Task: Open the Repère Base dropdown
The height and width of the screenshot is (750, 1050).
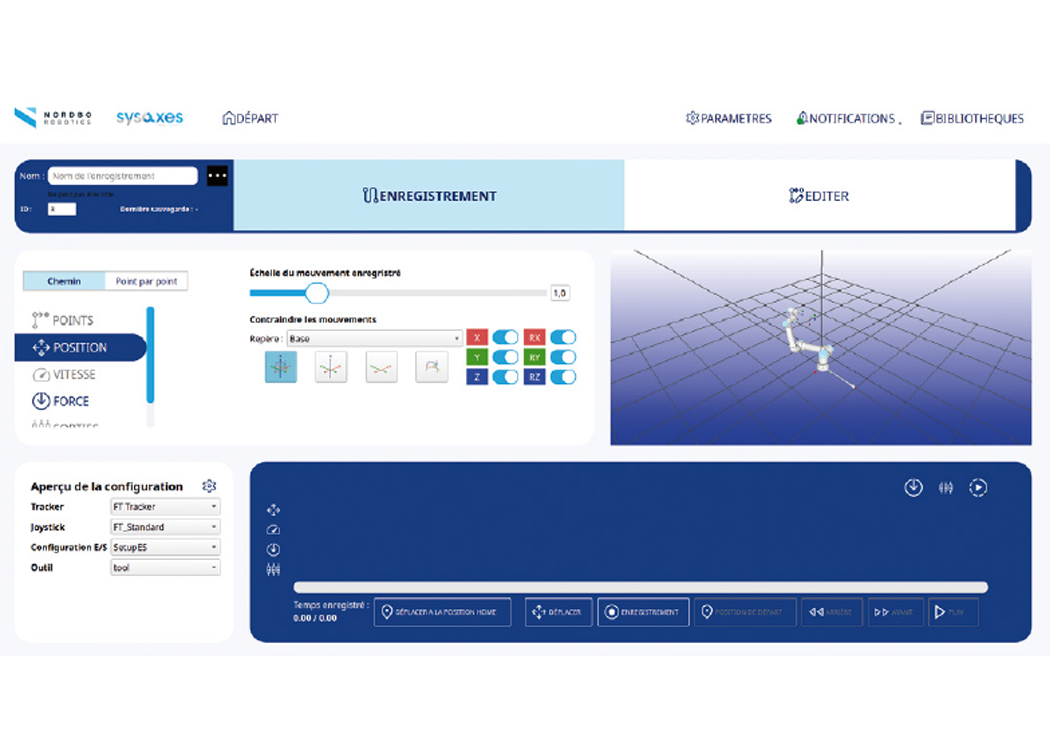Action: click(374, 338)
